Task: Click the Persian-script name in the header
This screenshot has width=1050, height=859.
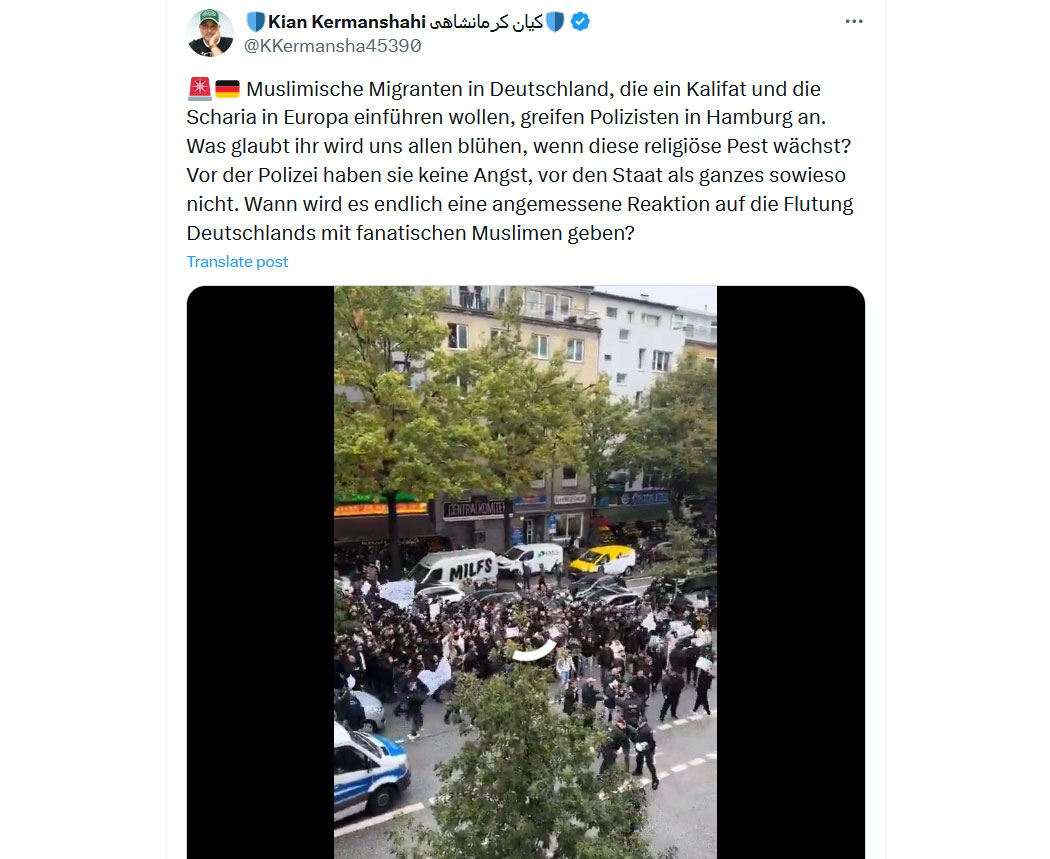Action: point(486,22)
